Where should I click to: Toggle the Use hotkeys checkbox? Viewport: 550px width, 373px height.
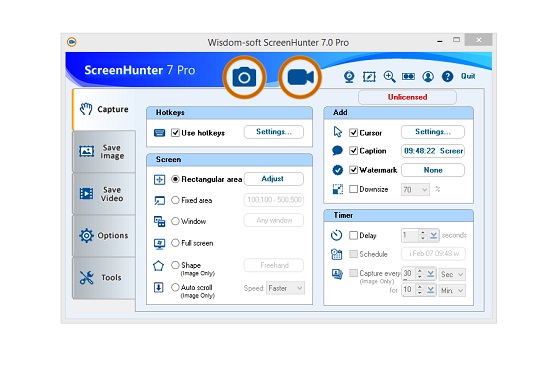coord(175,133)
